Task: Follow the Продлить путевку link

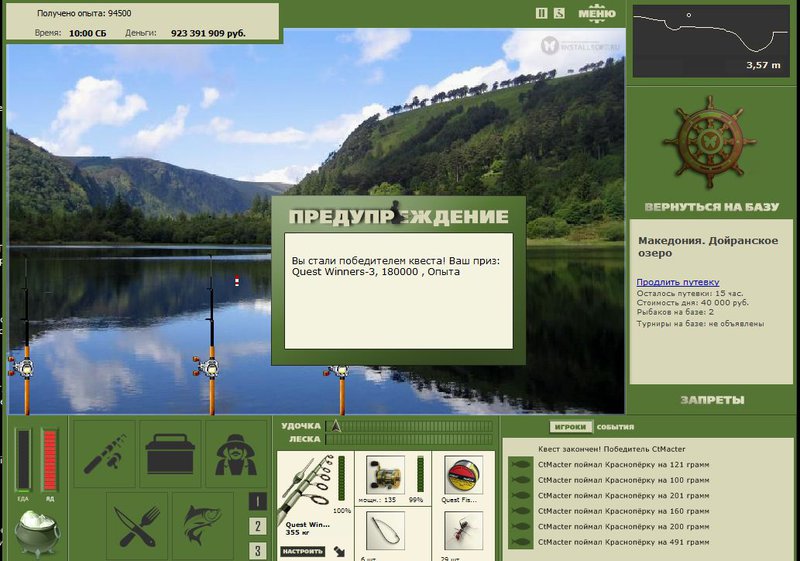Action: pyautogui.click(x=678, y=282)
